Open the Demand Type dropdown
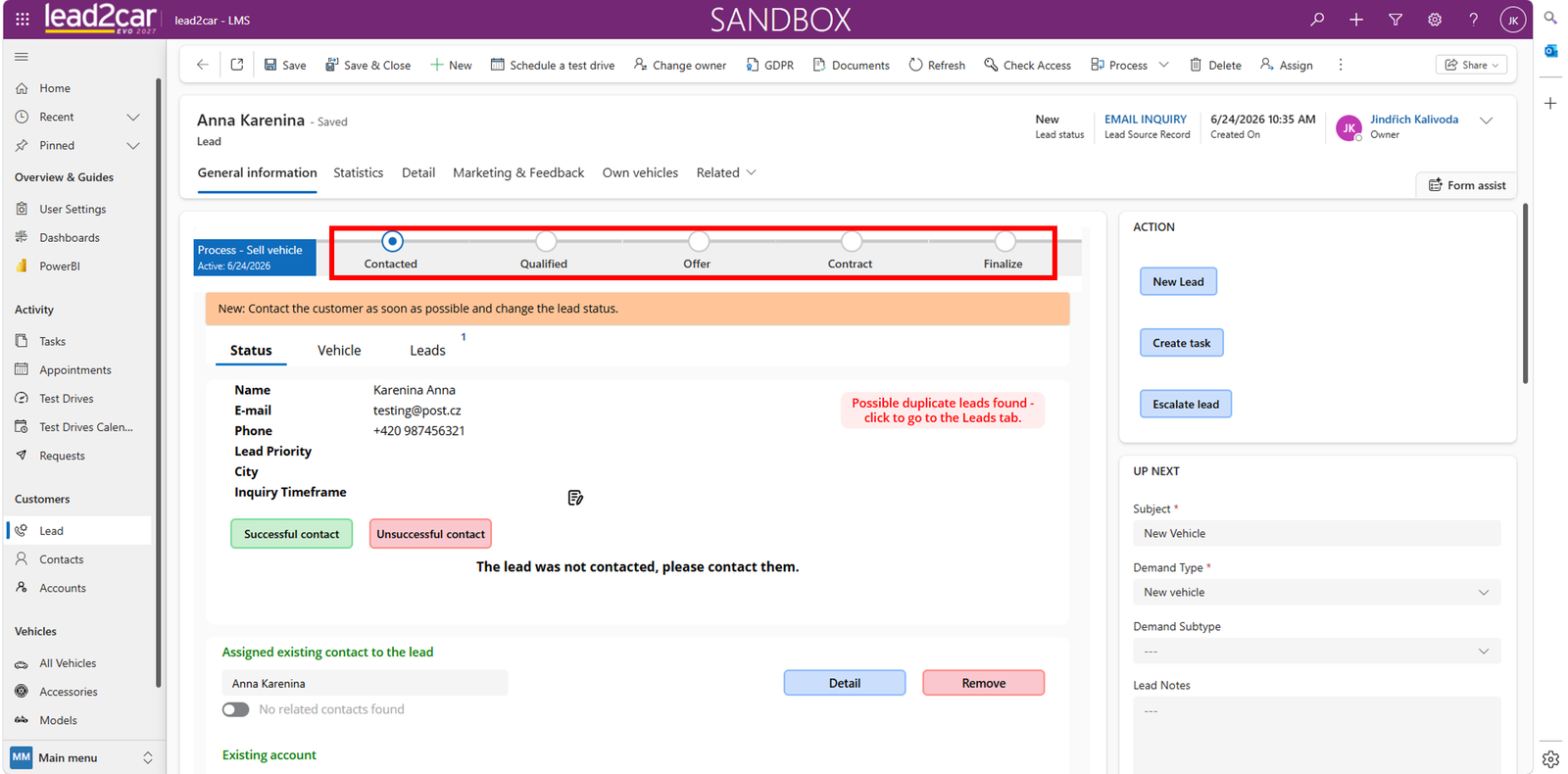 (x=1316, y=592)
